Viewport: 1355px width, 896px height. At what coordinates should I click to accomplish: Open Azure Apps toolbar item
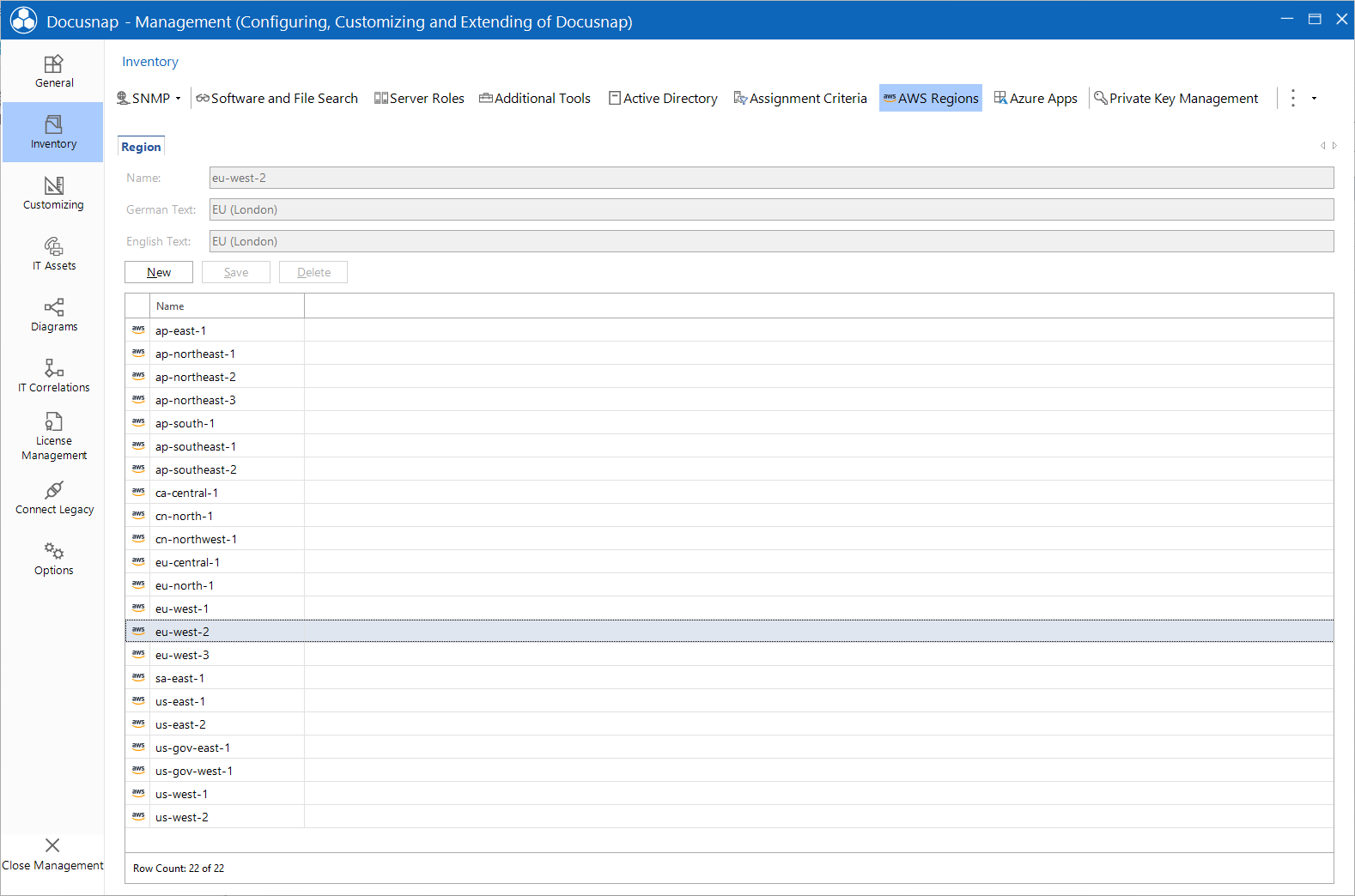[1036, 98]
